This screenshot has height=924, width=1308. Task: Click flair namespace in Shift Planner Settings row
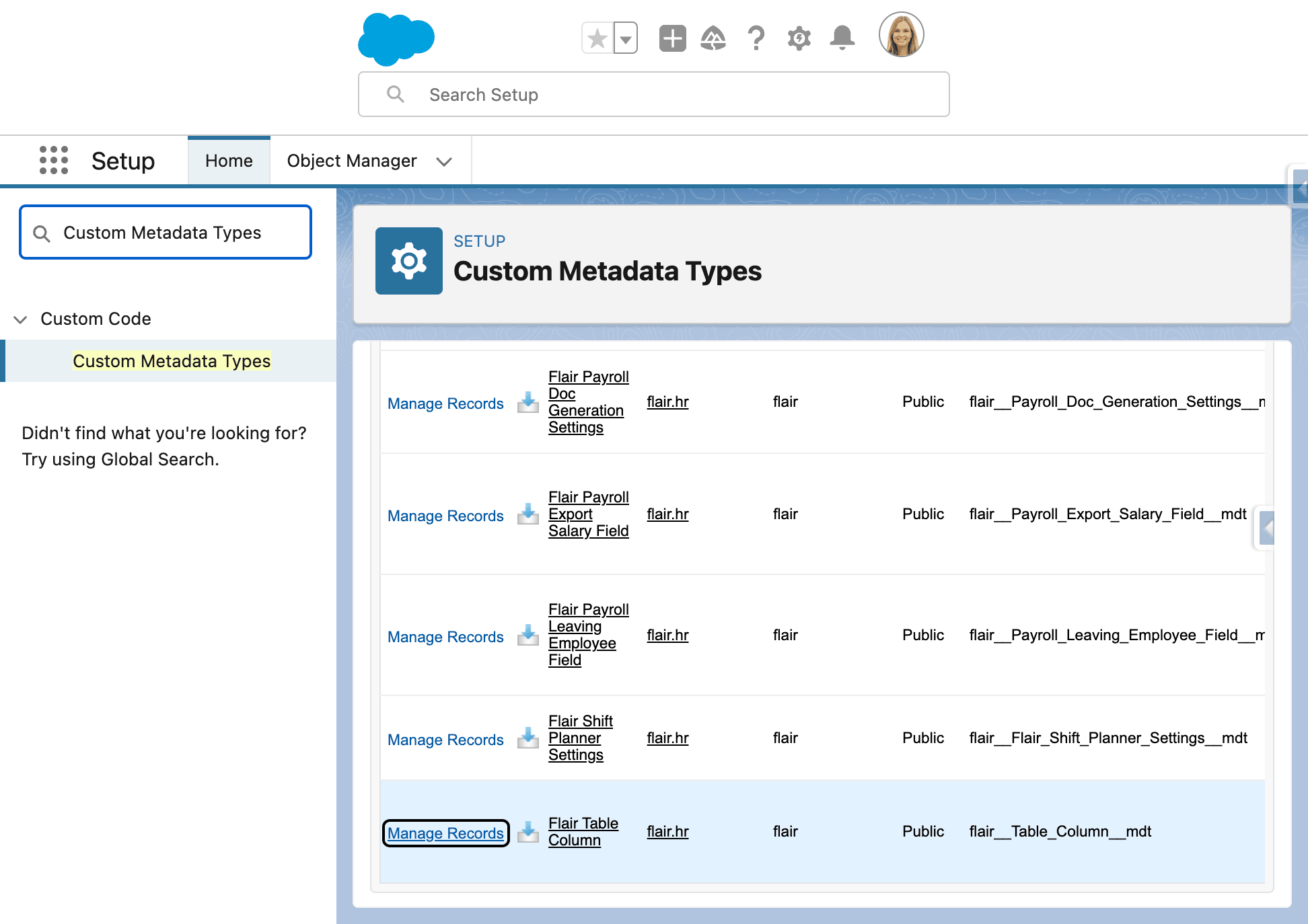tap(785, 738)
